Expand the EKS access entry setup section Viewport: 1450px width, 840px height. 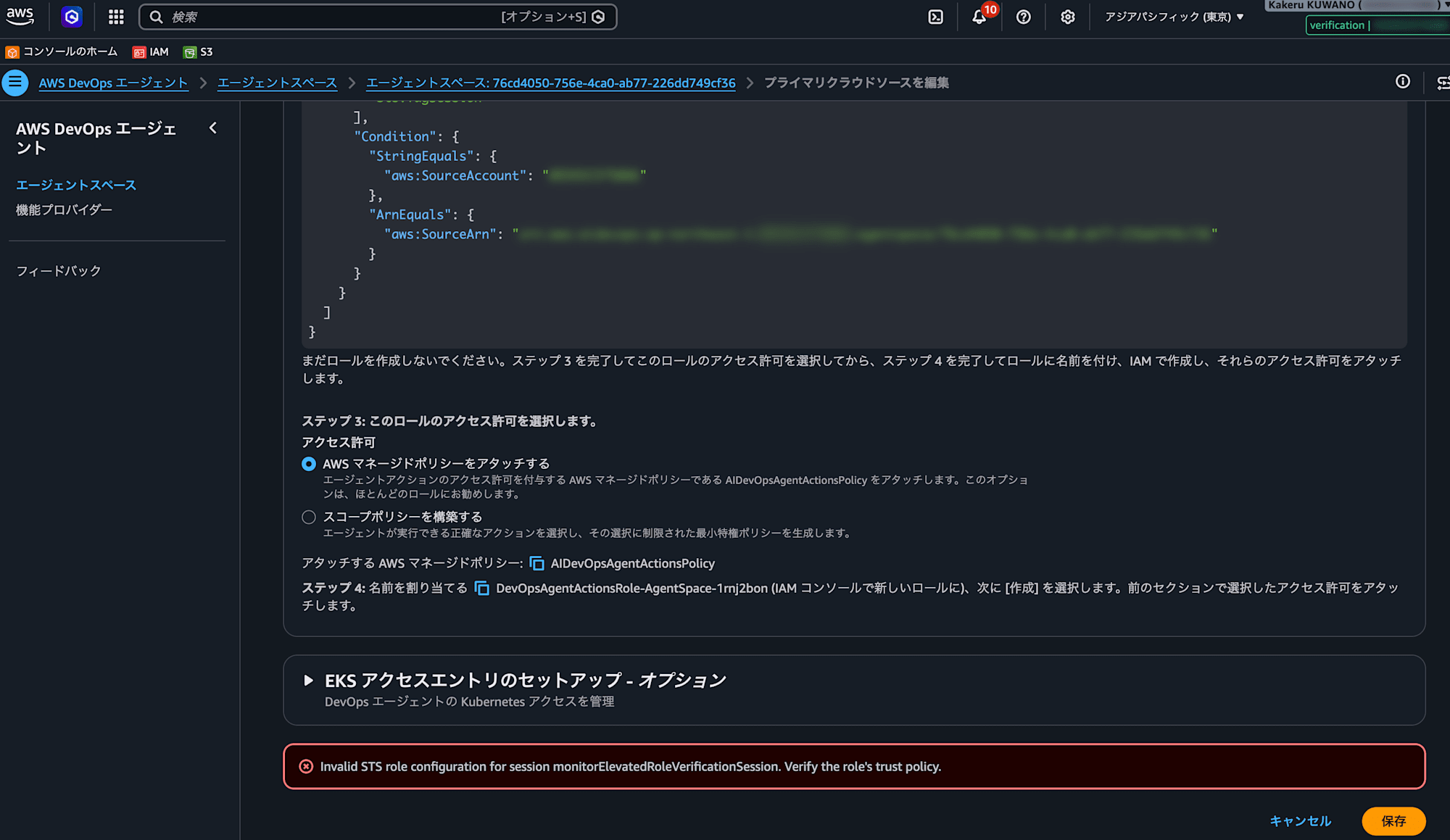[308, 681]
